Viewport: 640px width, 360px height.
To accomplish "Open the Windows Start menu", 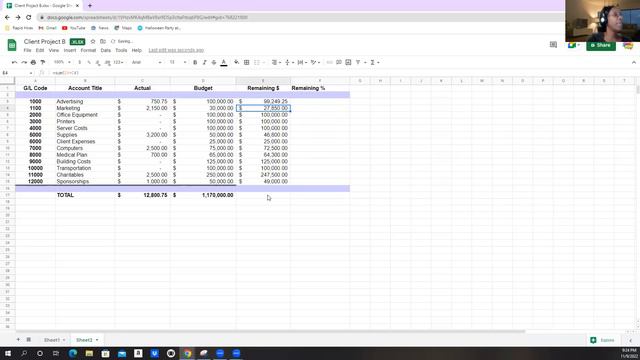I will coord(8,353).
